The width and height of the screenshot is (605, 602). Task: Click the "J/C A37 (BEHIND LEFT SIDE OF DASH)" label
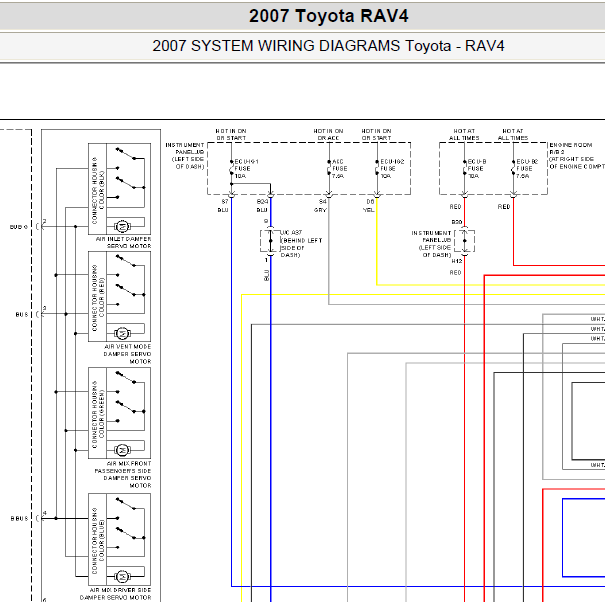301,244
